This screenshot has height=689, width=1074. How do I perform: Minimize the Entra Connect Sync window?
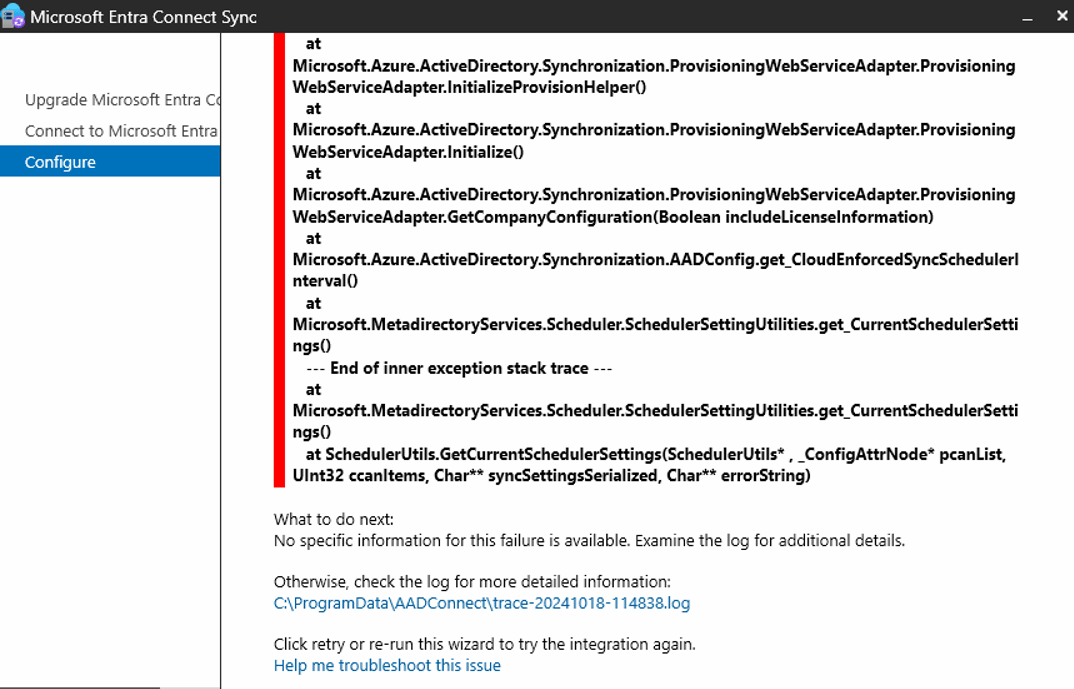pos(1027,17)
